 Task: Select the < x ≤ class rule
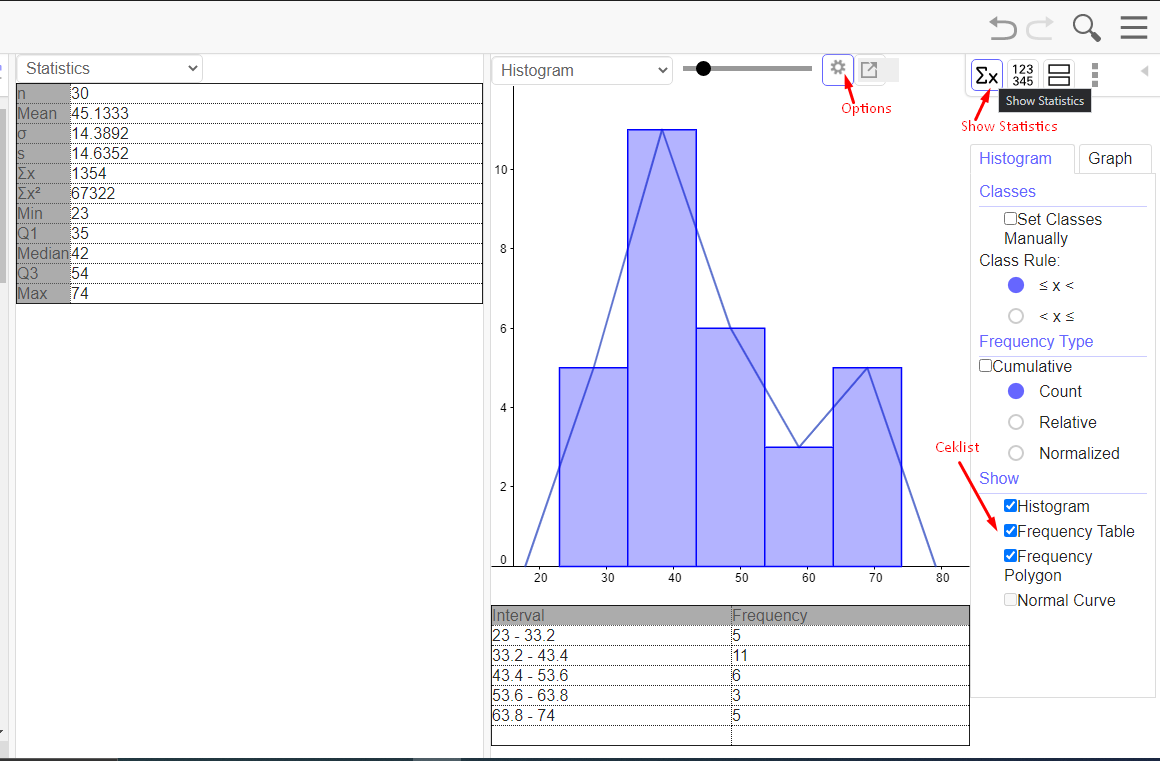point(1016,316)
